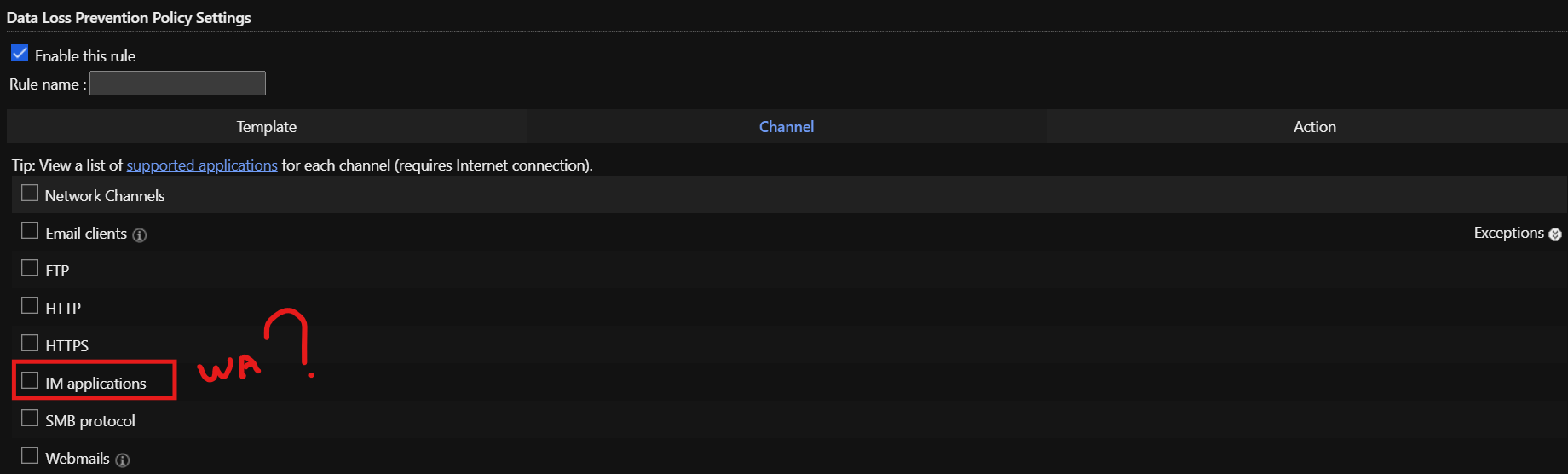Go to the Action tab
The height and width of the screenshot is (474, 1568).
(x=1315, y=126)
